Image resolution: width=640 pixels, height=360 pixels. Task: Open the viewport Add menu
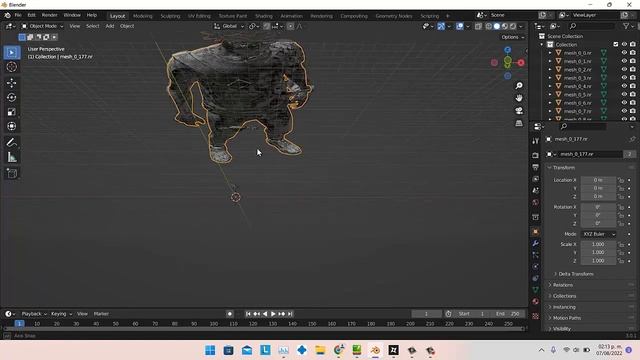[x=110, y=26]
